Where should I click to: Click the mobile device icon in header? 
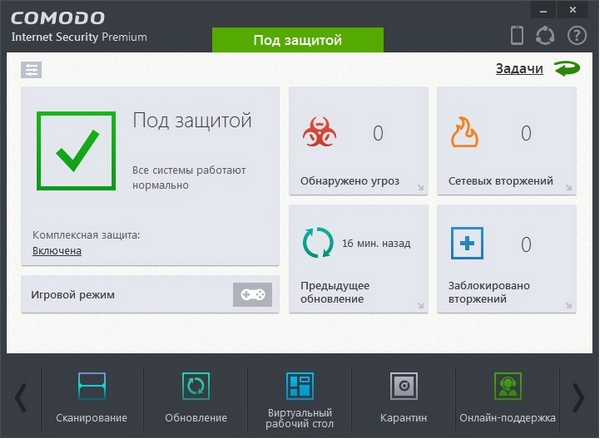517,35
